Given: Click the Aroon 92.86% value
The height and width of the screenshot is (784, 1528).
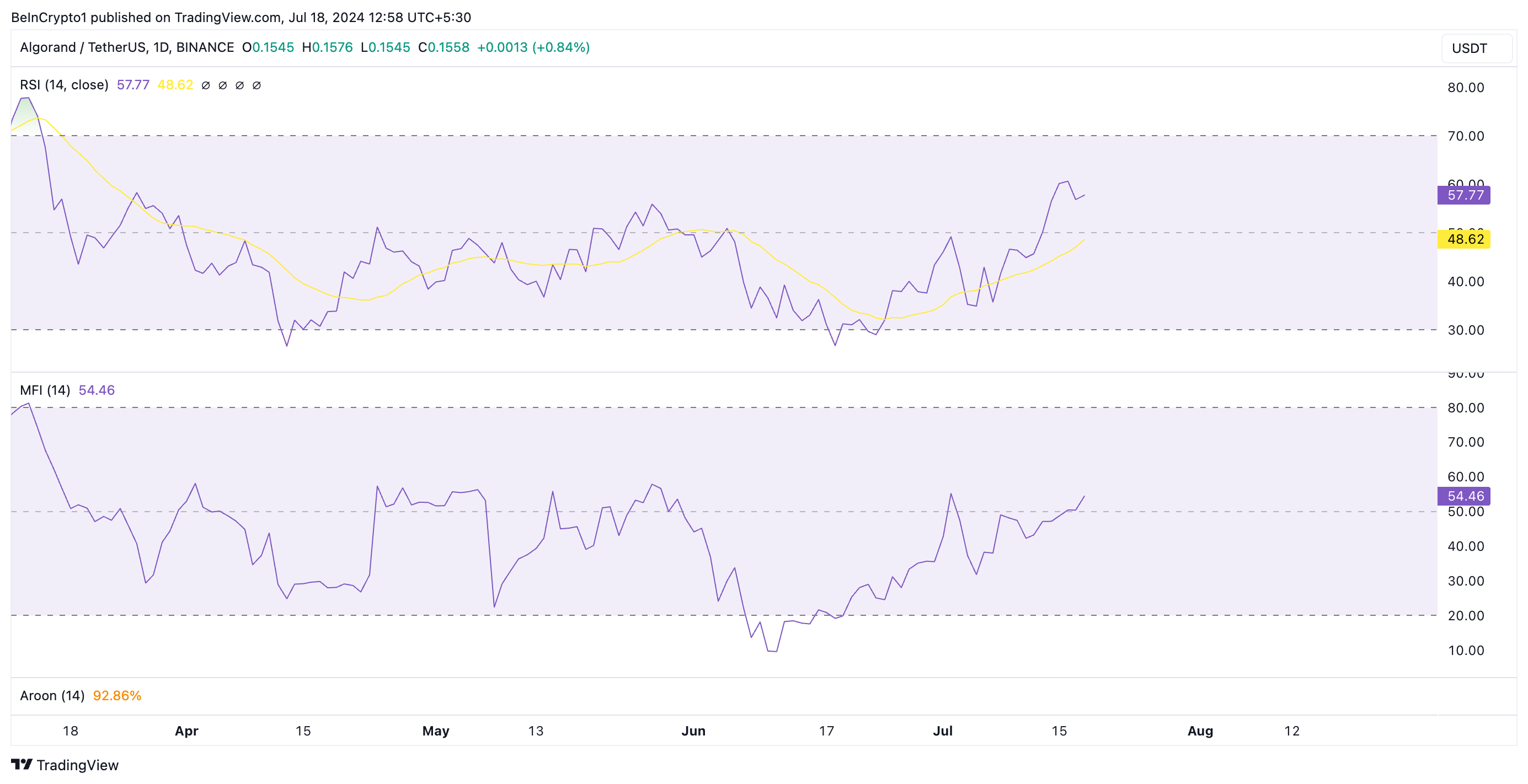Looking at the screenshot, I should pyautogui.click(x=117, y=696).
